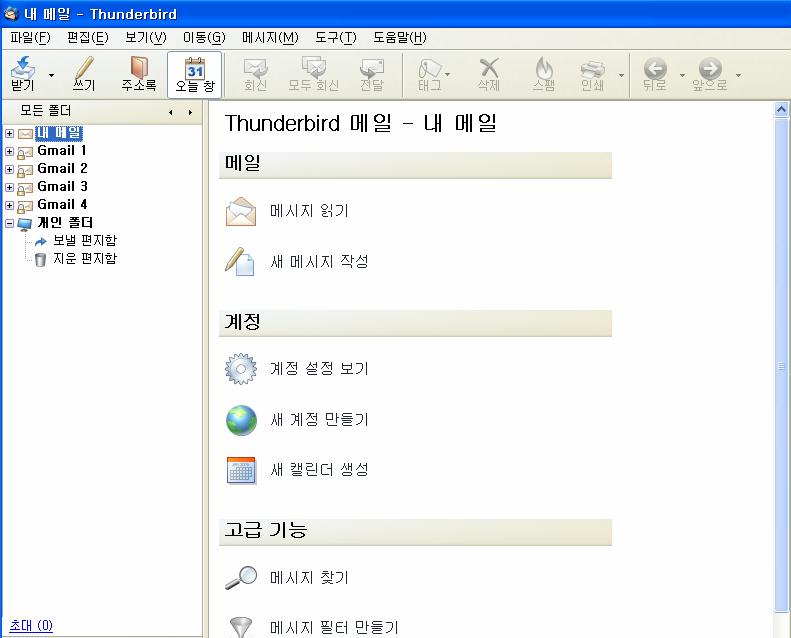
Task: Click the 새 캘린더 생성 calendar icon
Action: (241, 471)
